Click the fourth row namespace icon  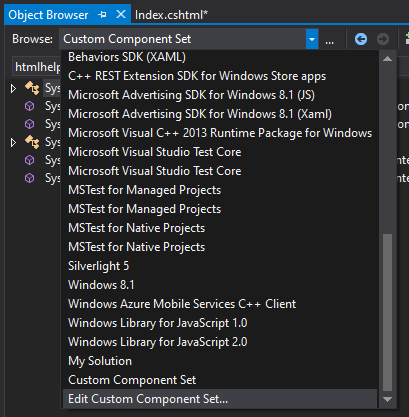(32, 142)
